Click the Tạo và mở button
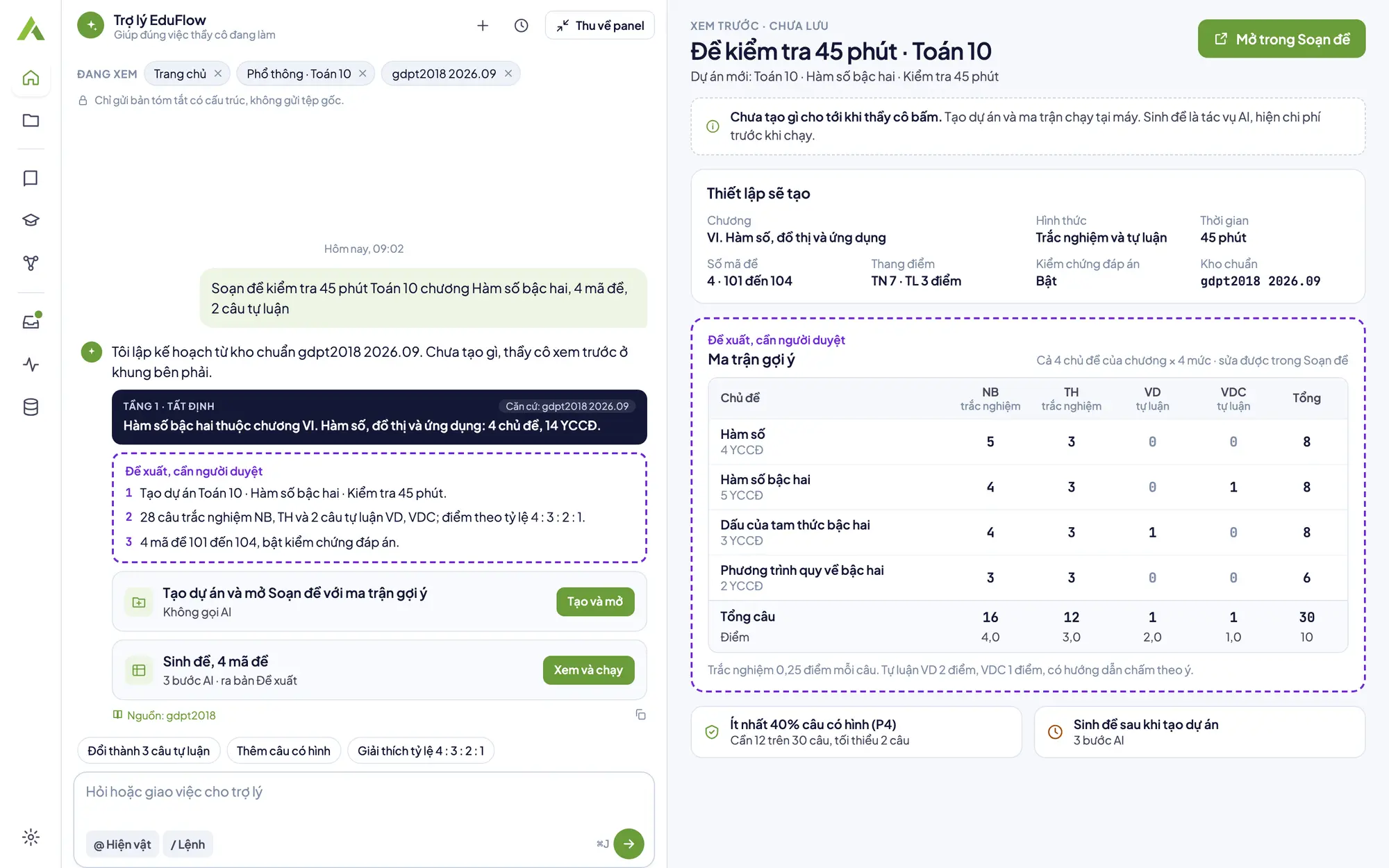This screenshot has width=1389, height=868. point(595,601)
